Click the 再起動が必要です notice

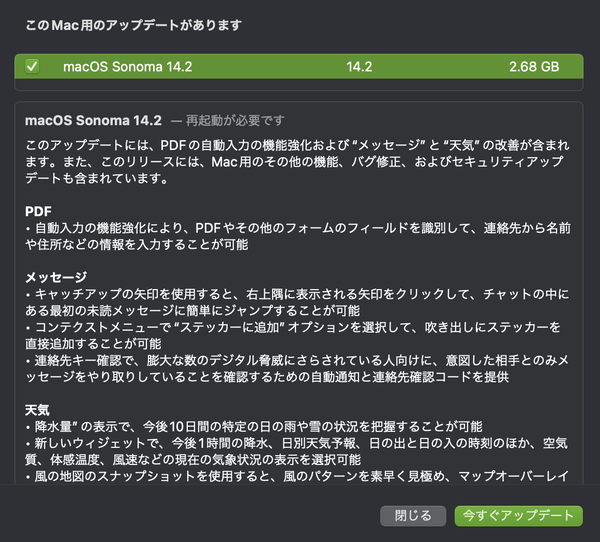[x=235, y=120]
